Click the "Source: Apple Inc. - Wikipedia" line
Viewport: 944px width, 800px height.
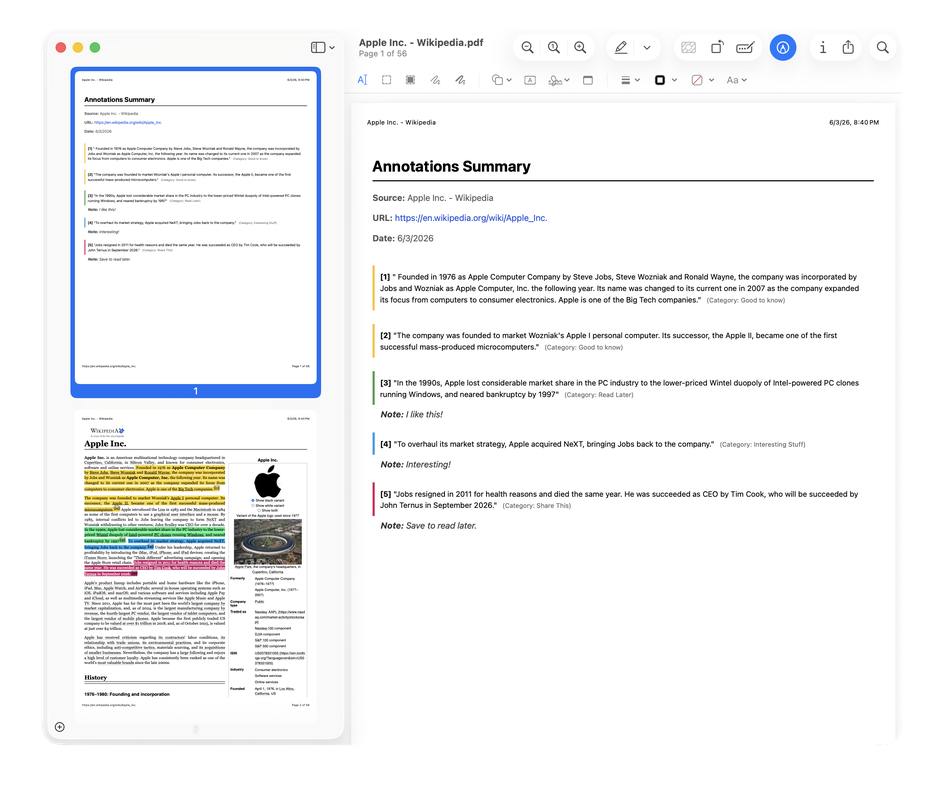click(432, 198)
